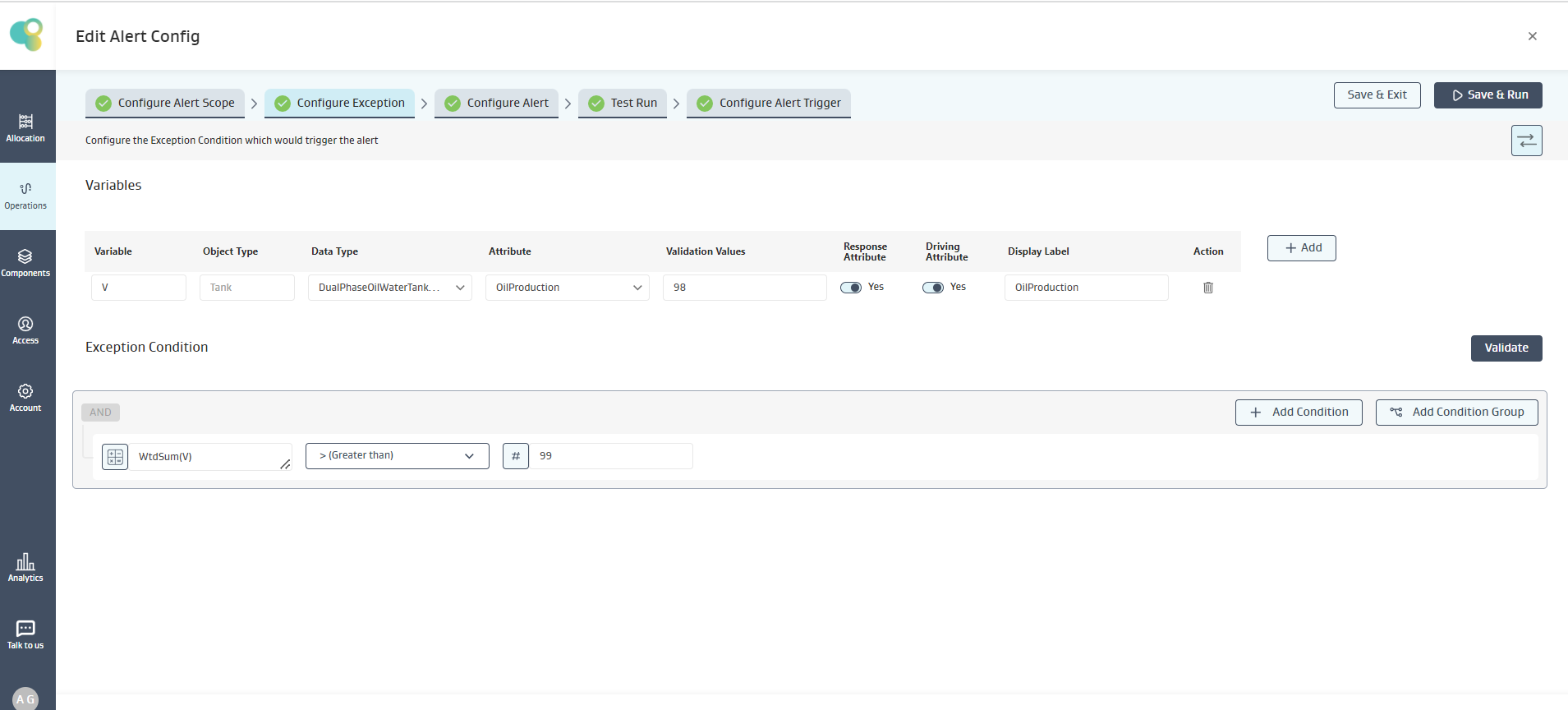This screenshot has height=710, width=1568.
Task: Delete variable V with trash icon
Action: coord(1208,288)
